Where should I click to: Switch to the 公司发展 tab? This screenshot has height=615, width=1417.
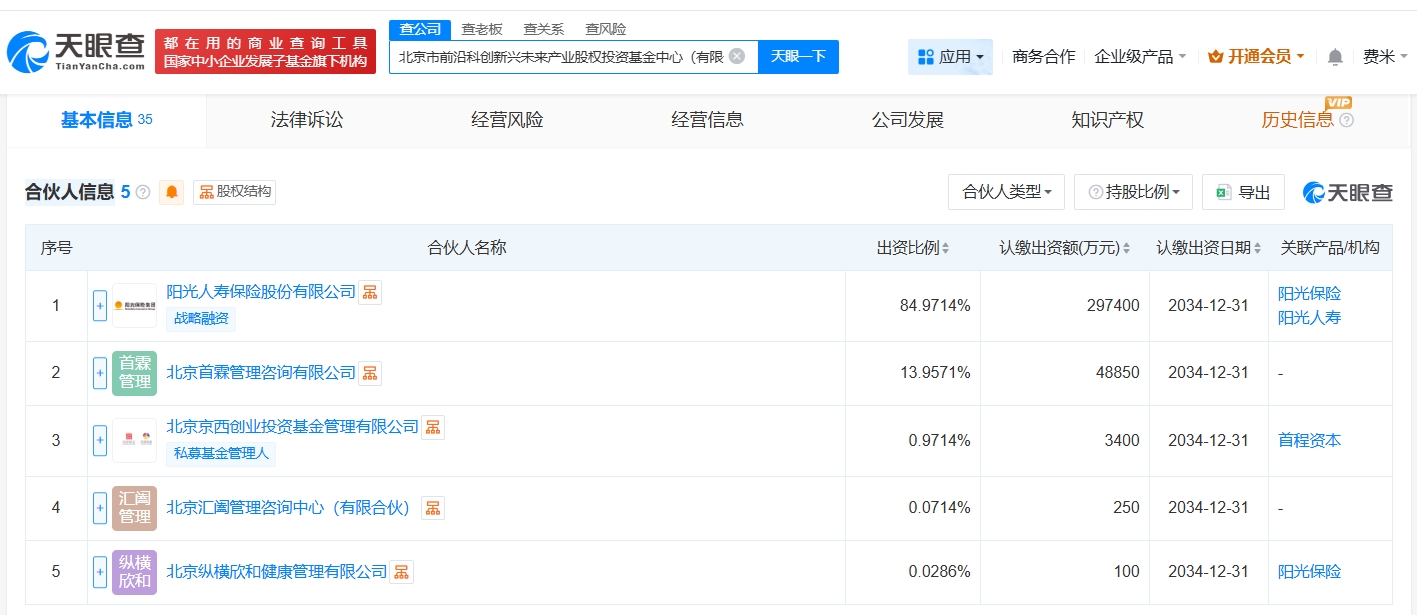[x=907, y=120]
